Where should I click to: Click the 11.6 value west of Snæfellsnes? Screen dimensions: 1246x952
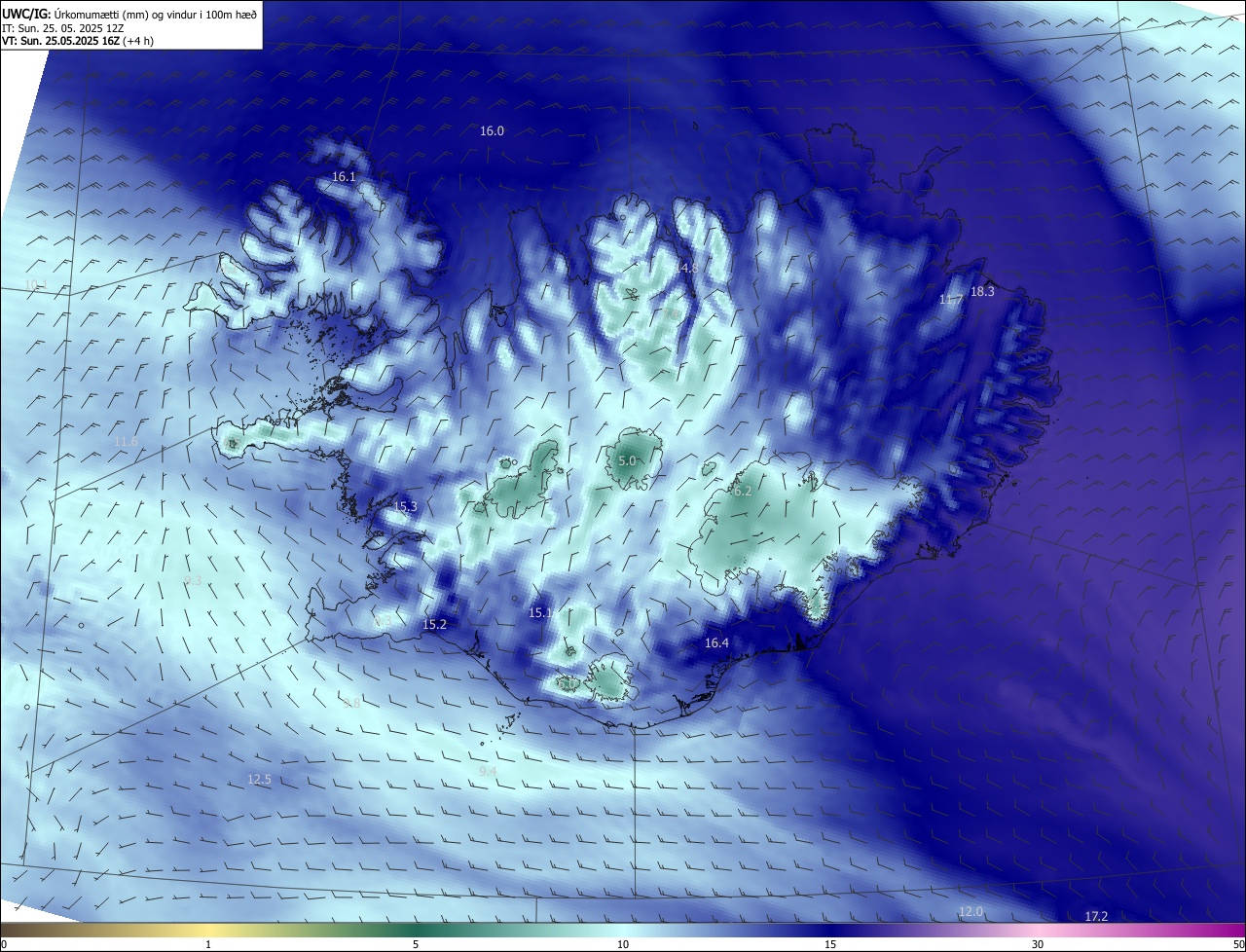coord(126,442)
